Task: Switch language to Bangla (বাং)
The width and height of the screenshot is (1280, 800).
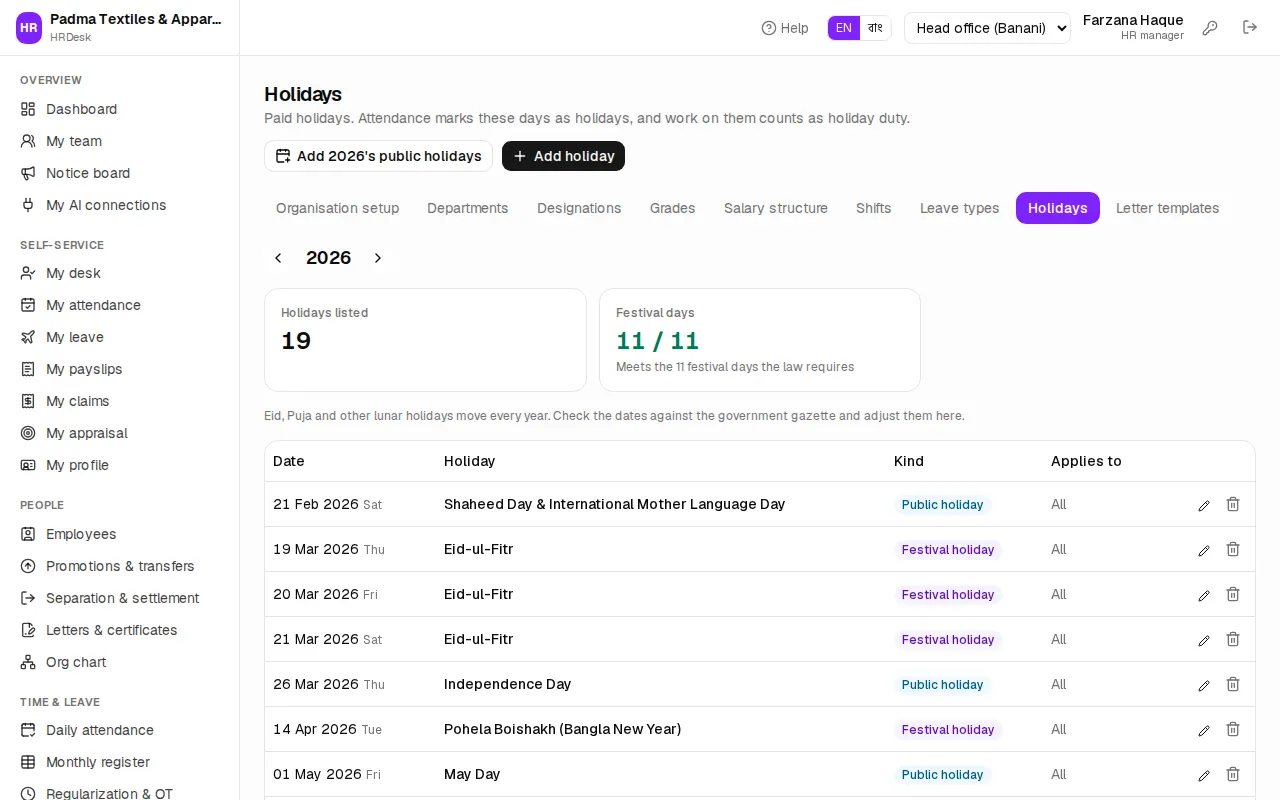Action: pyautogui.click(x=875, y=28)
